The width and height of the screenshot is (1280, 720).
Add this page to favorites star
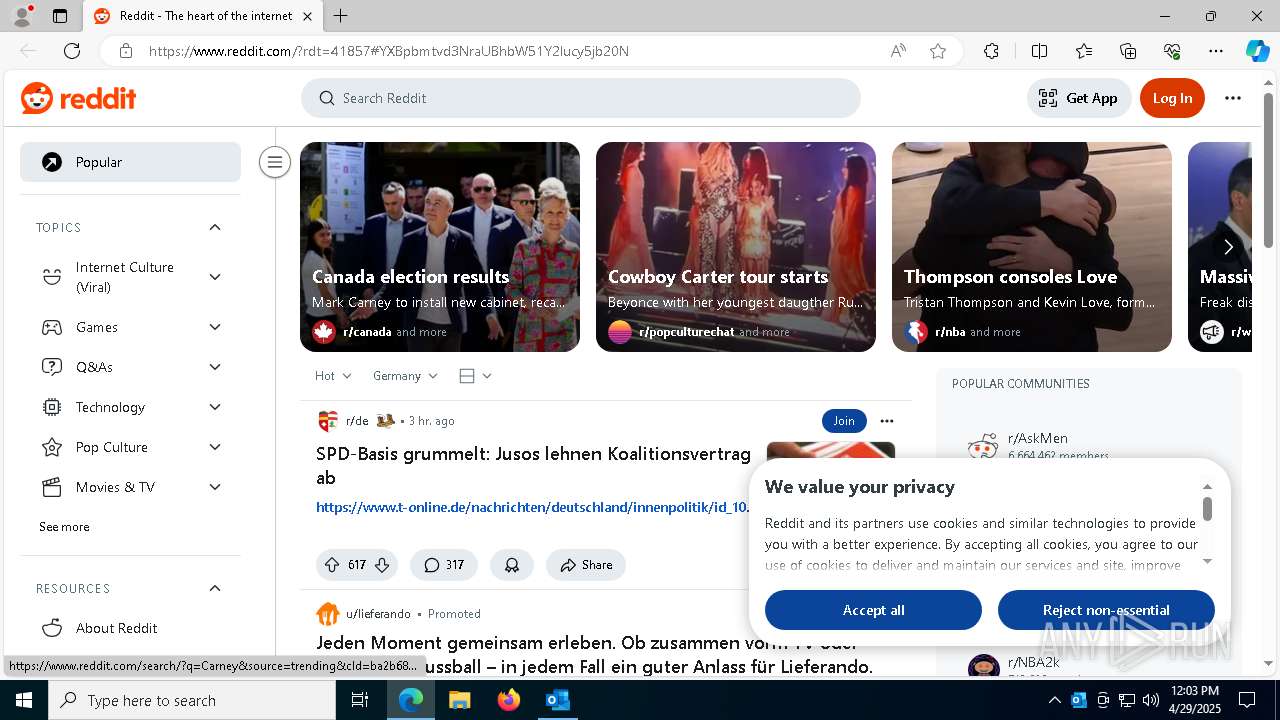click(938, 51)
